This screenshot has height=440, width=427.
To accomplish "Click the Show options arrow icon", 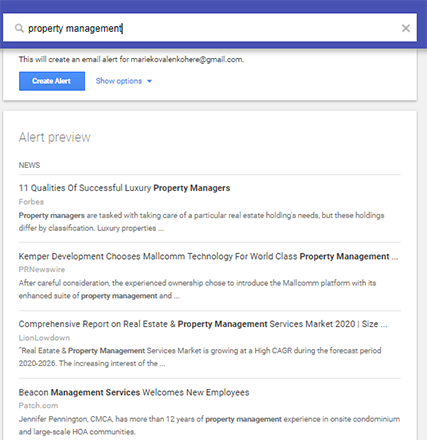I will click(x=149, y=81).
